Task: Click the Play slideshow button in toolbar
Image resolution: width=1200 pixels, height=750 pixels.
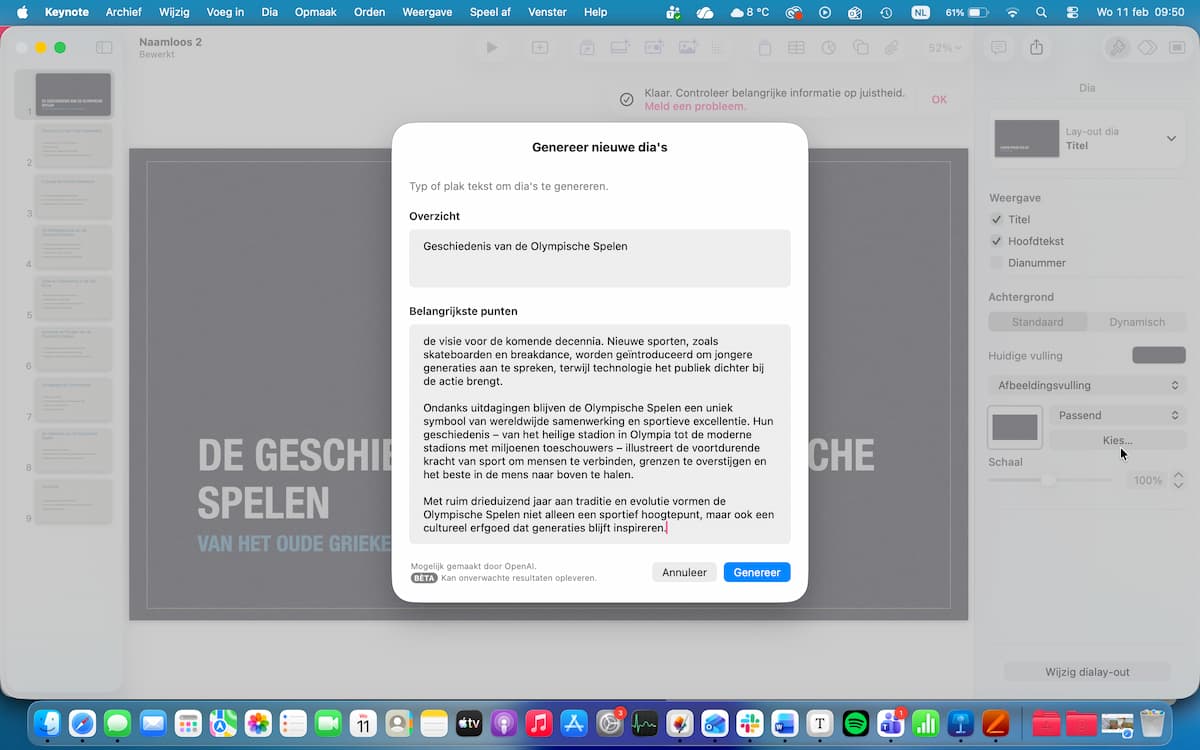Action: coord(491,48)
